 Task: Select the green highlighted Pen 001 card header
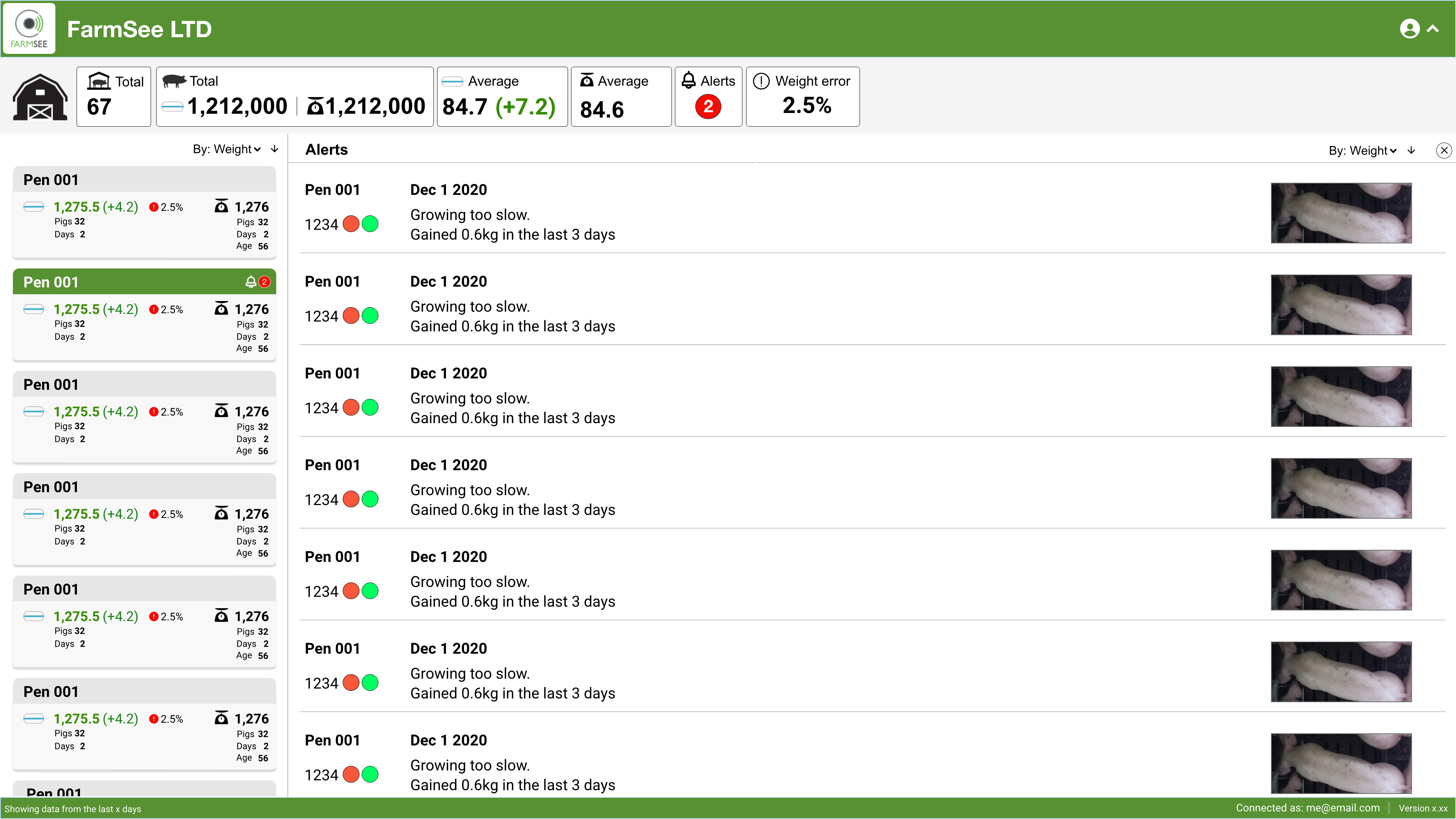[144, 281]
